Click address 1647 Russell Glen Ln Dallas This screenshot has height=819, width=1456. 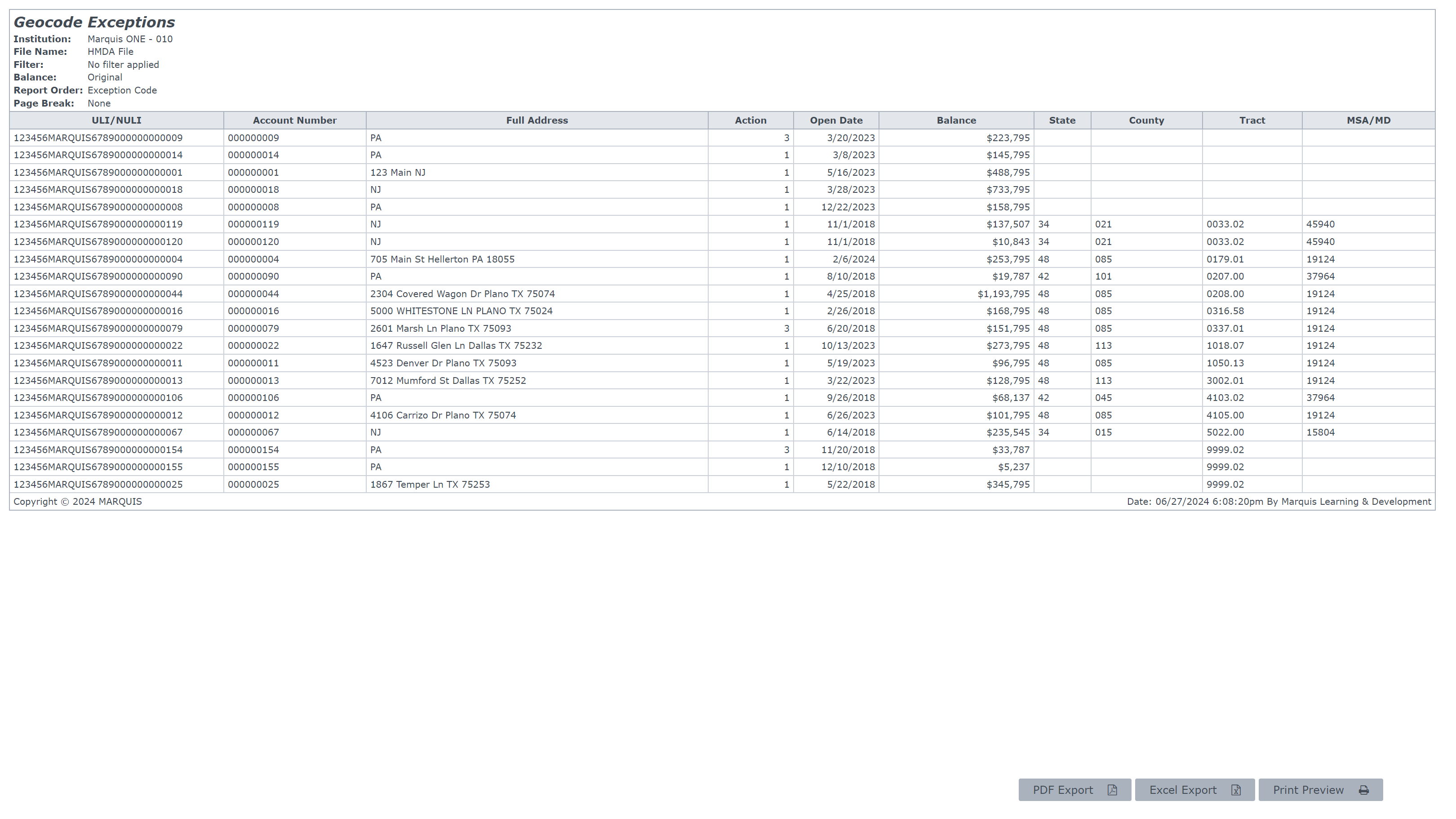click(456, 345)
